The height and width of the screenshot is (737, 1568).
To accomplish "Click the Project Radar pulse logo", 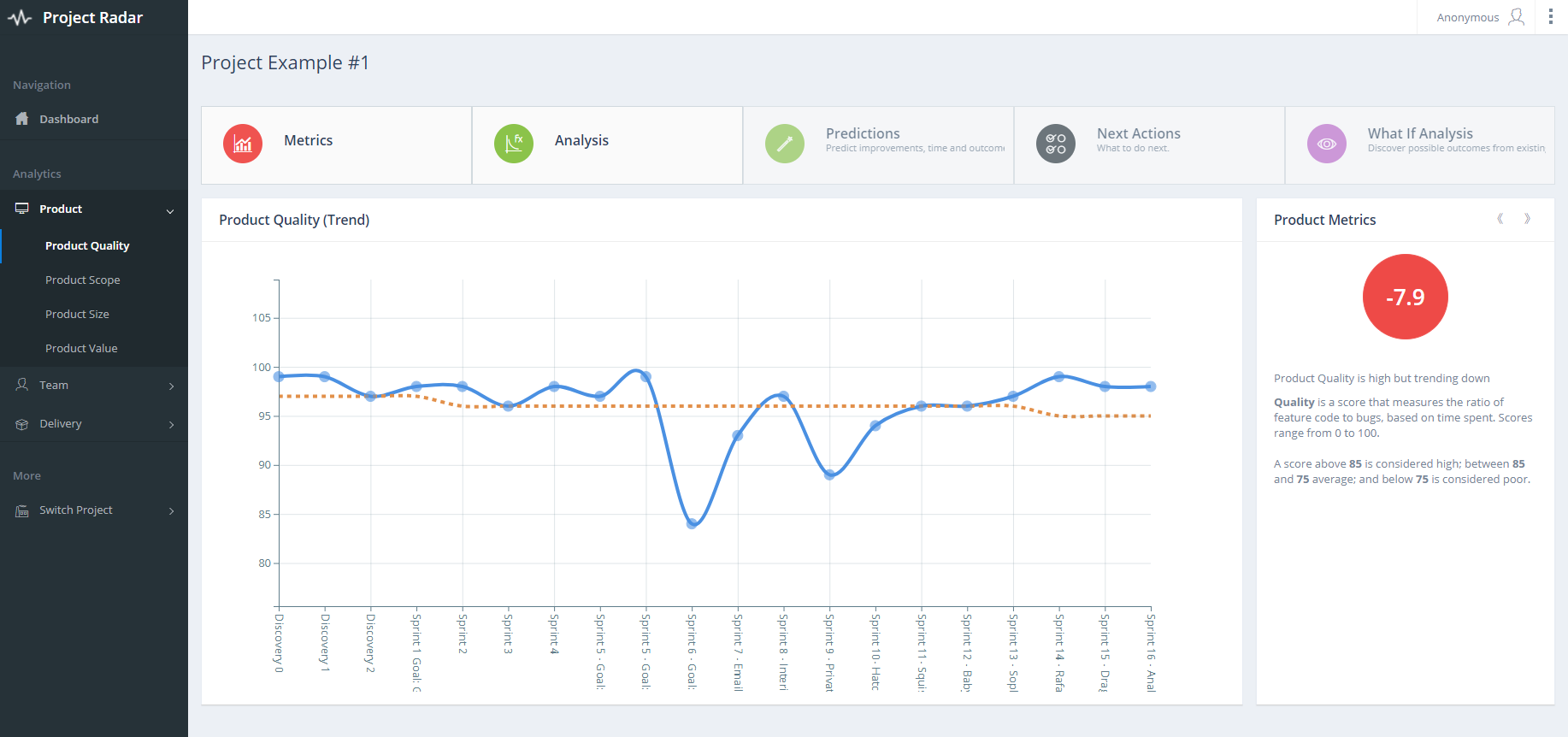I will [20, 18].
